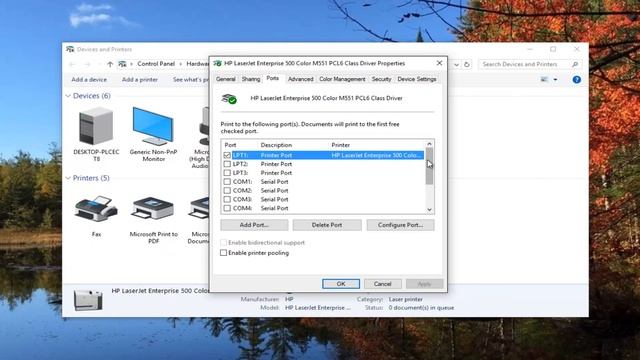
Task: Switch to the Security tab
Action: point(381,79)
